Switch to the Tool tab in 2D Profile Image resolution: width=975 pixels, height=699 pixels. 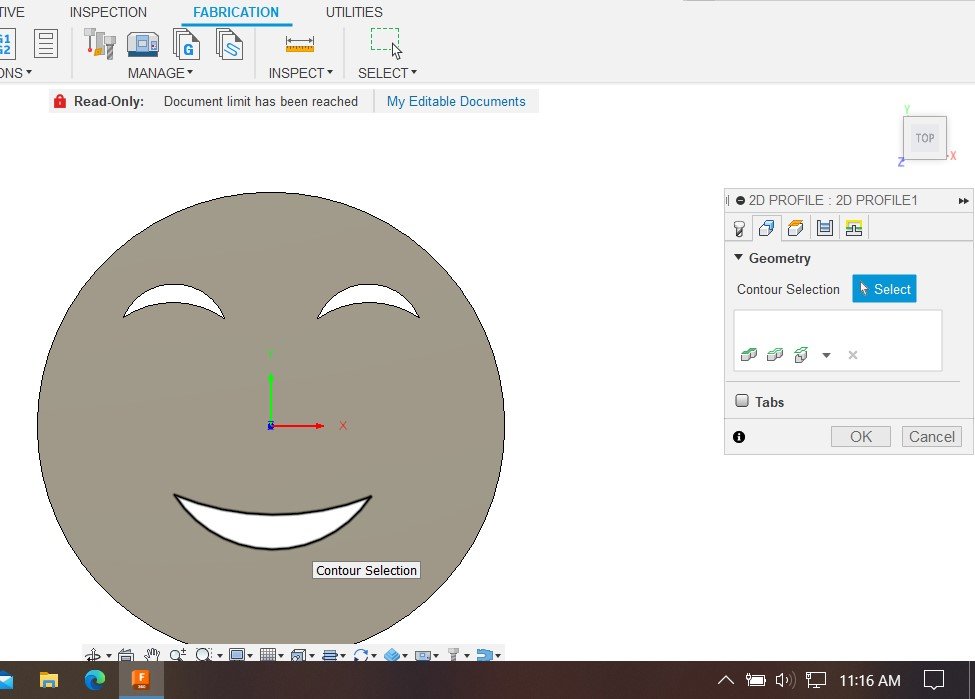739,228
